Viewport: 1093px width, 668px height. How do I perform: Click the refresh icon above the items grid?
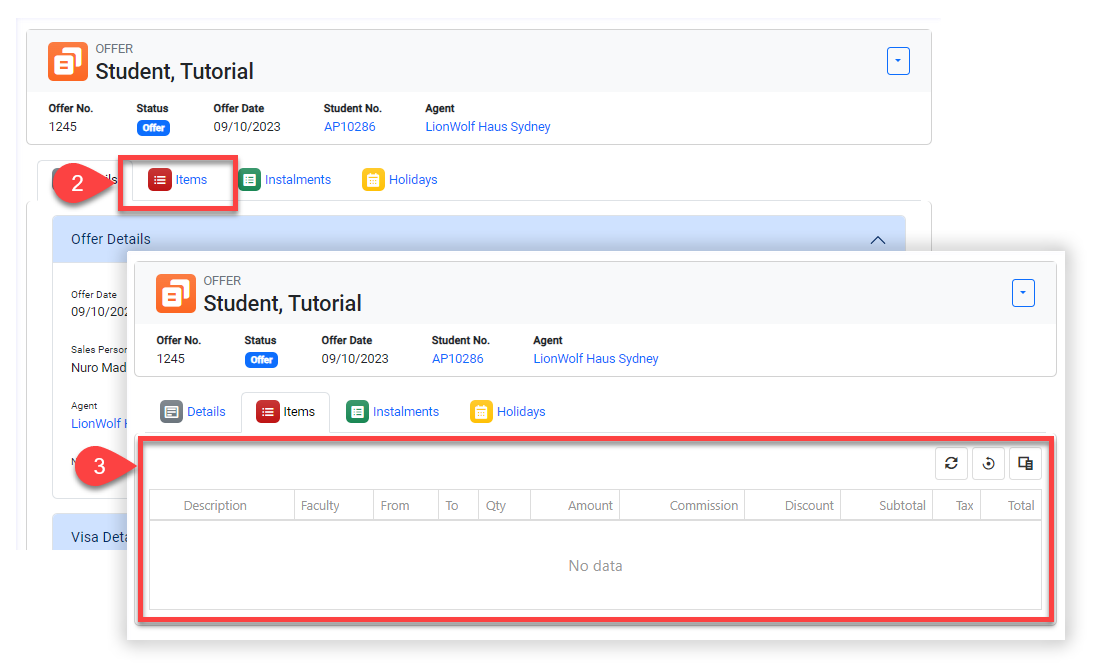point(951,463)
